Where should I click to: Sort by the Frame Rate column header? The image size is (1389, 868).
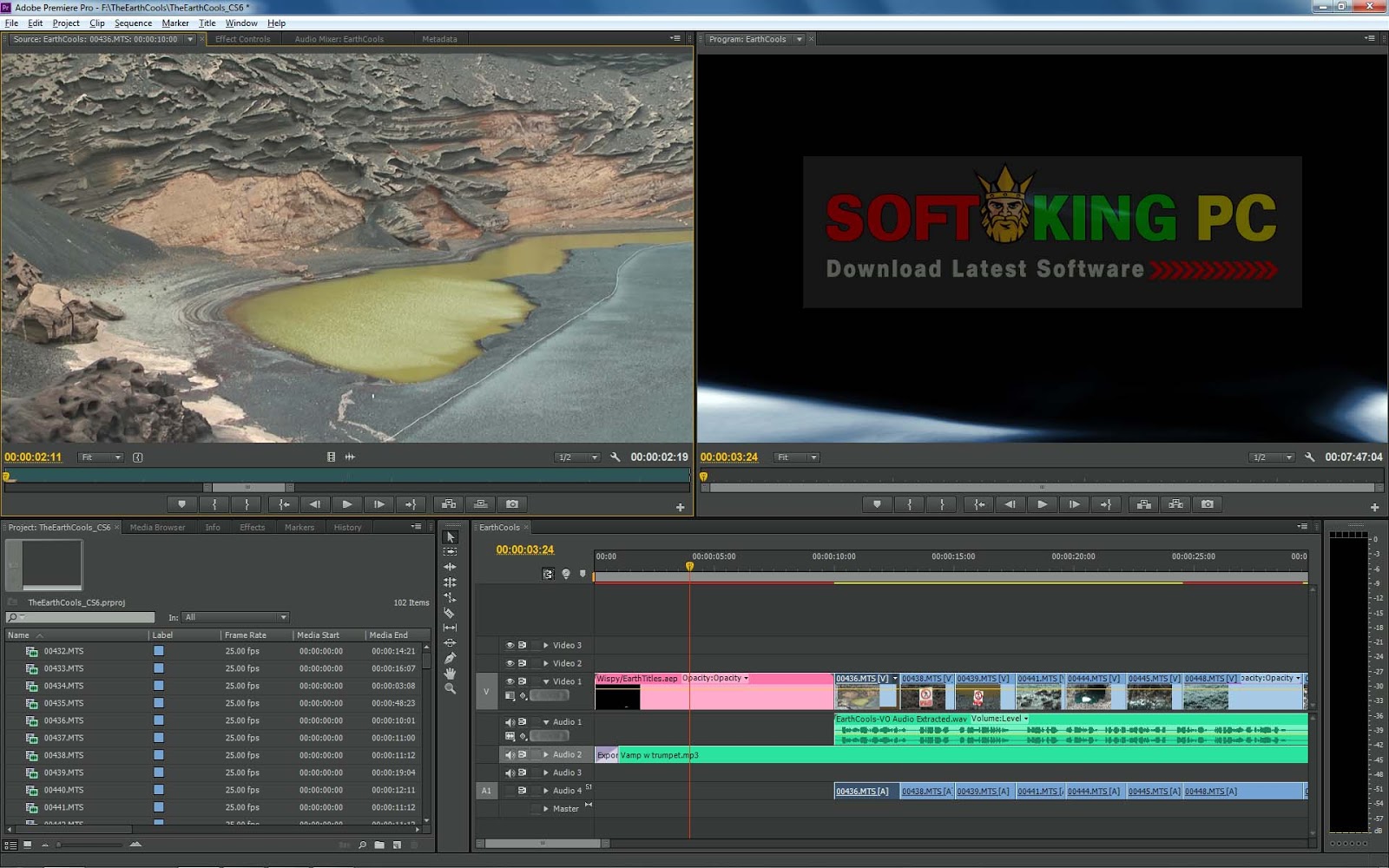click(x=246, y=635)
